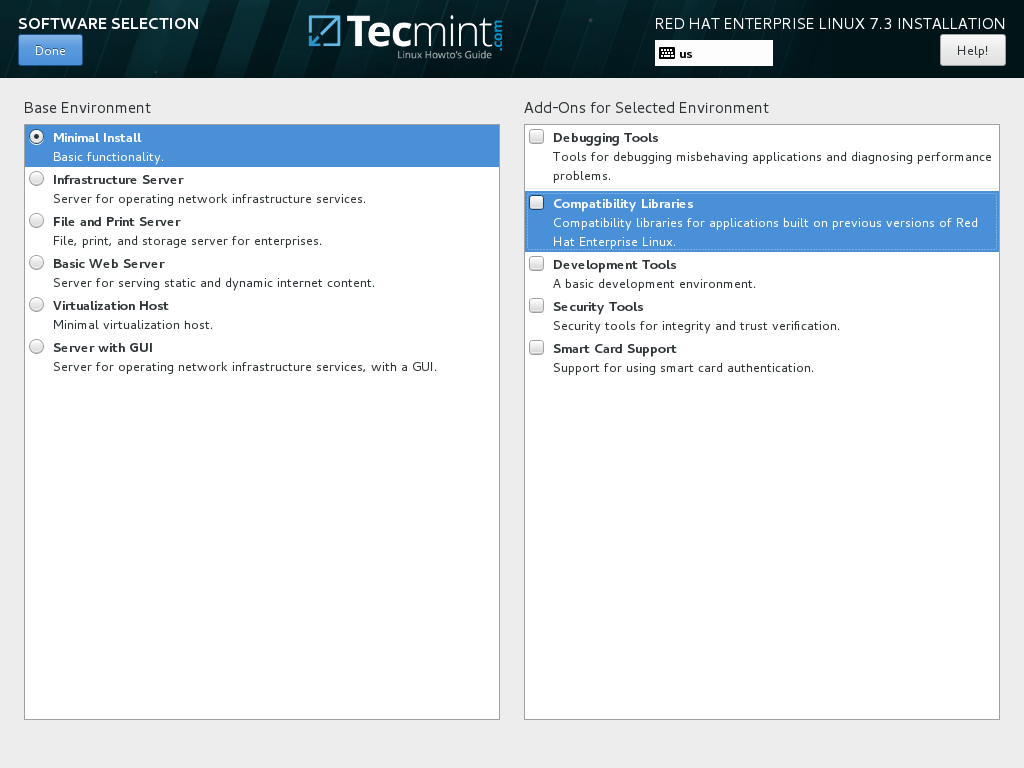Select the File and Print Server option
This screenshot has height=768, width=1024.
(36, 220)
